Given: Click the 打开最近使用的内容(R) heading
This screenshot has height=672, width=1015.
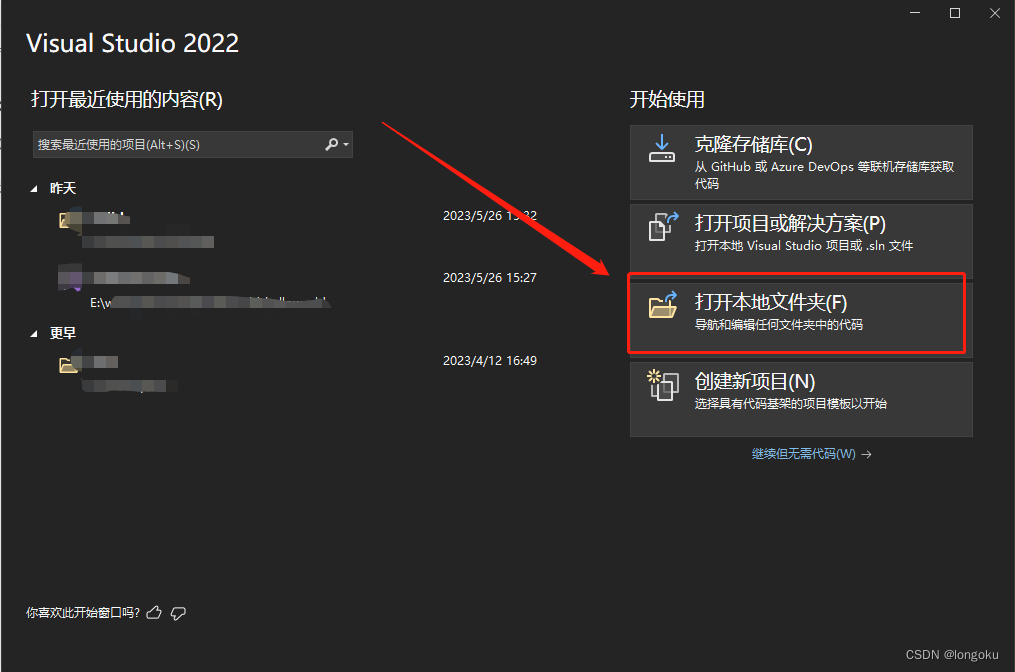Looking at the screenshot, I should tap(127, 100).
